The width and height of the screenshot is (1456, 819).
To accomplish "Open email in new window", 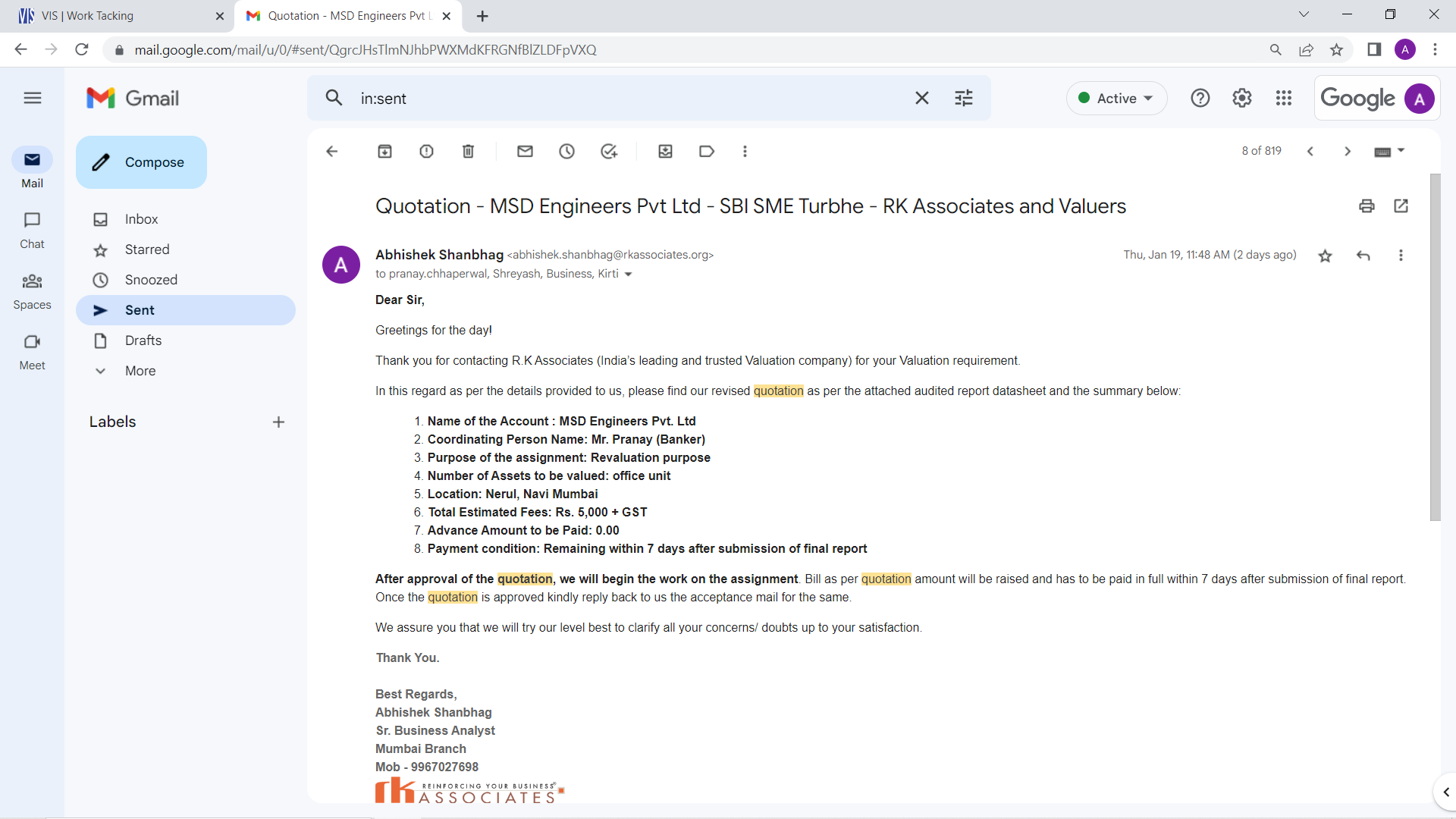I will click(1401, 206).
